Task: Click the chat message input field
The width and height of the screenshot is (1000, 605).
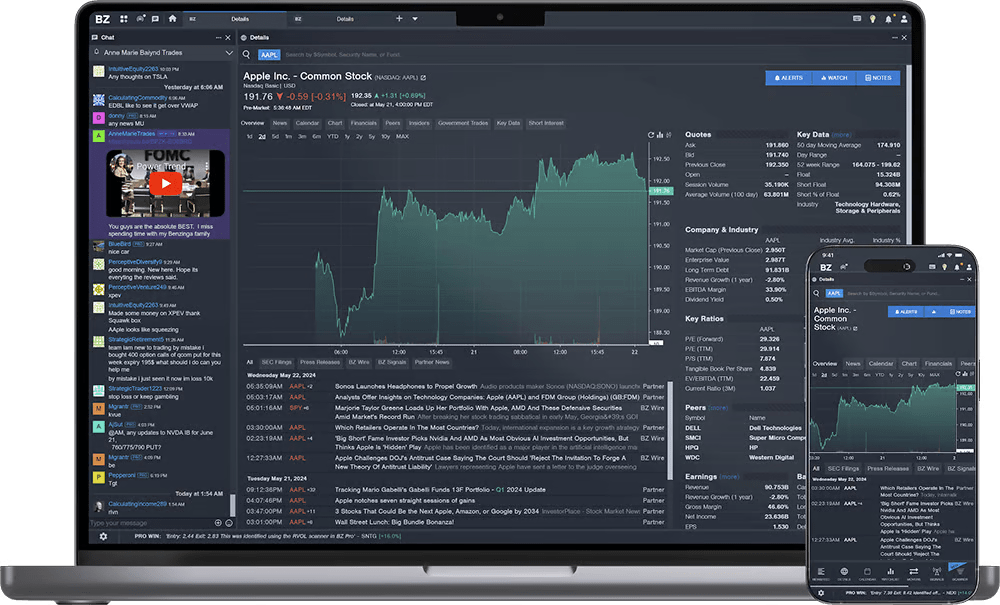Action: point(151,523)
